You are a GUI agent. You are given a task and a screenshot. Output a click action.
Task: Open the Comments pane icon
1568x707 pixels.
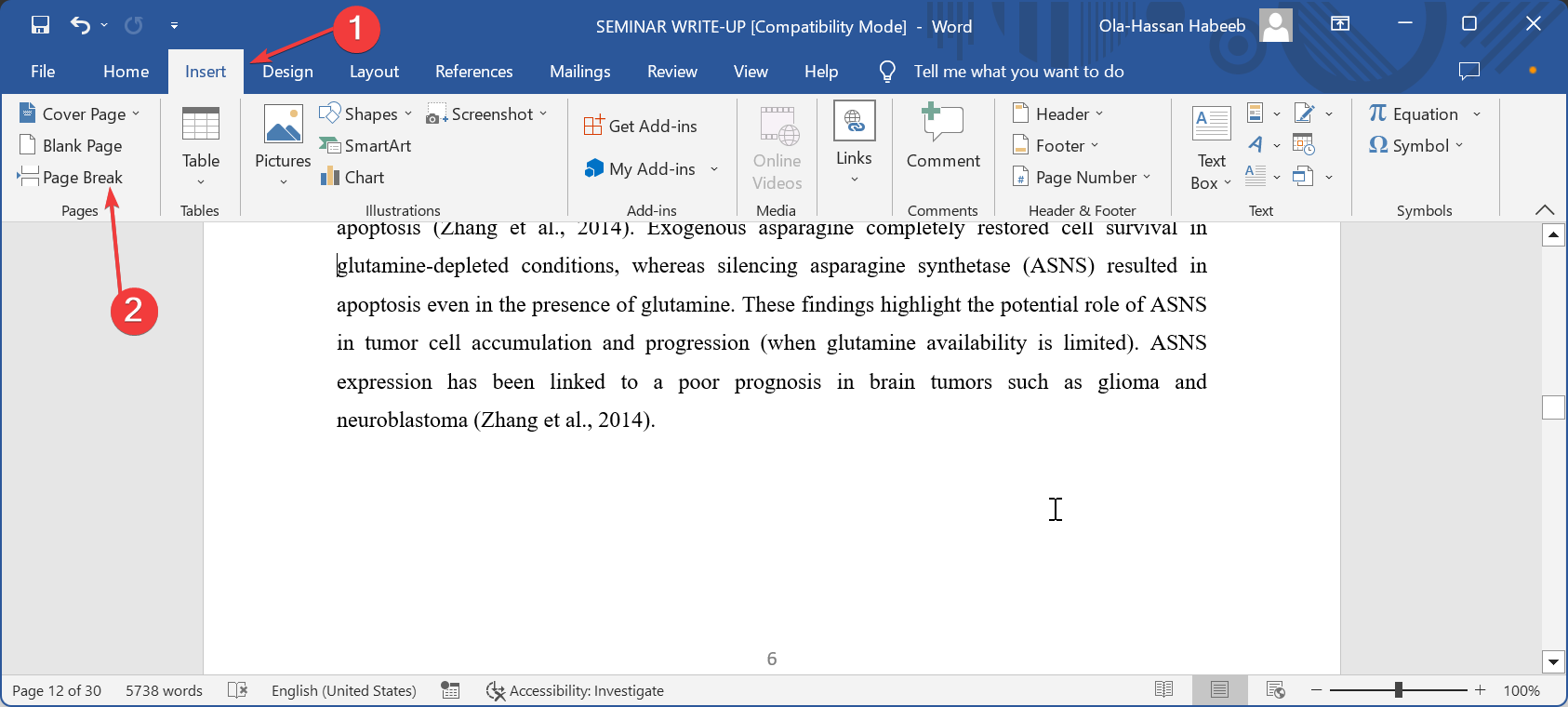coord(1469,71)
